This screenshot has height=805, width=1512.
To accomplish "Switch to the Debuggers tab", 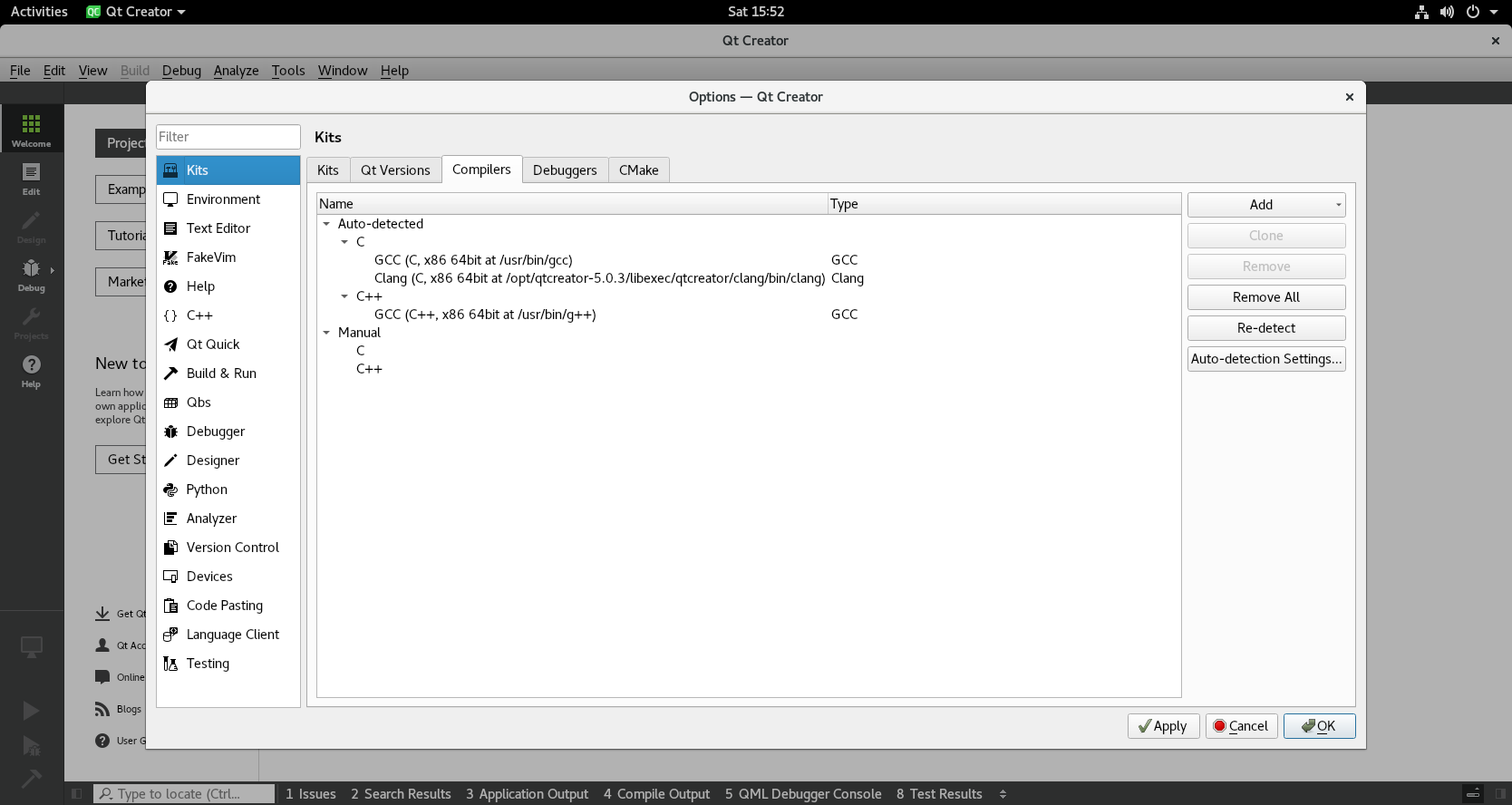I will click(x=564, y=170).
